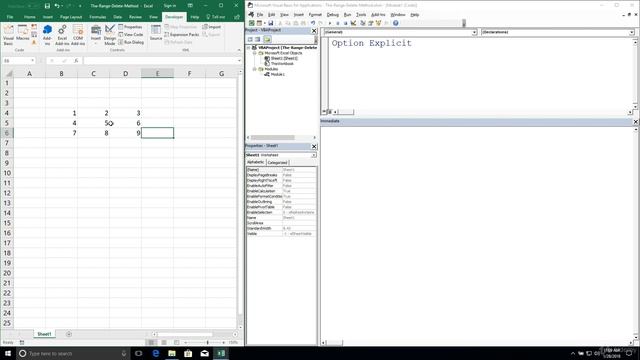The height and width of the screenshot is (360, 640).
Task: Select the Sheet1 tab
Action: click(44, 334)
